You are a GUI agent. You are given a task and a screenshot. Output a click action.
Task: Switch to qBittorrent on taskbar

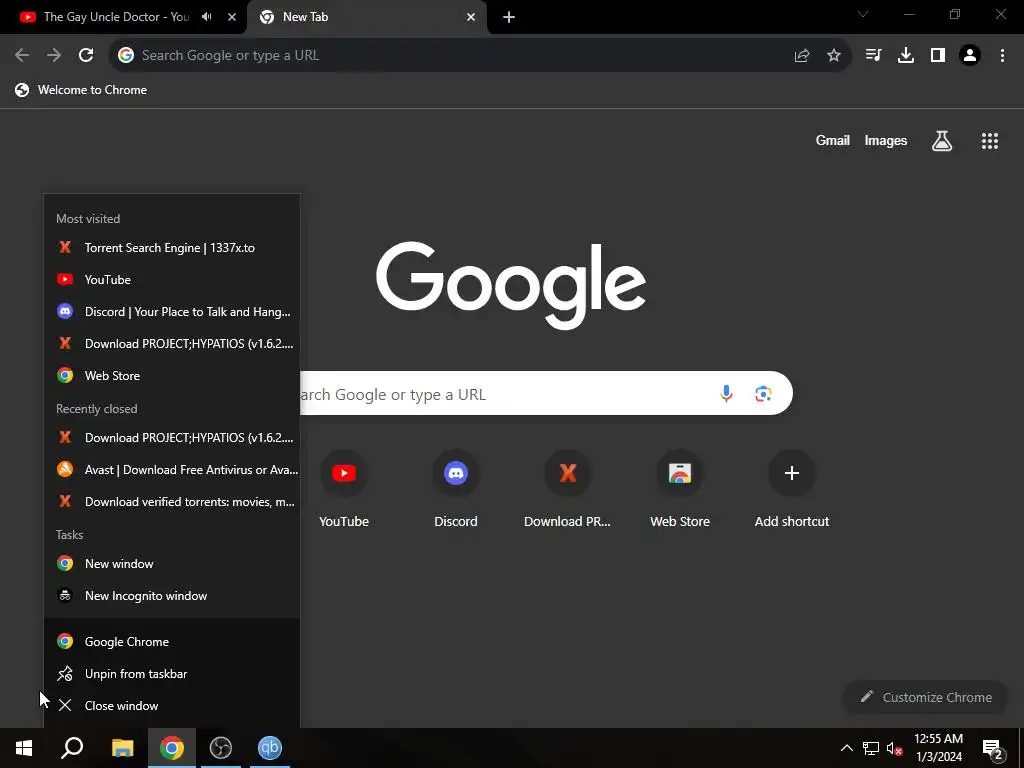click(x=270, y=748)
